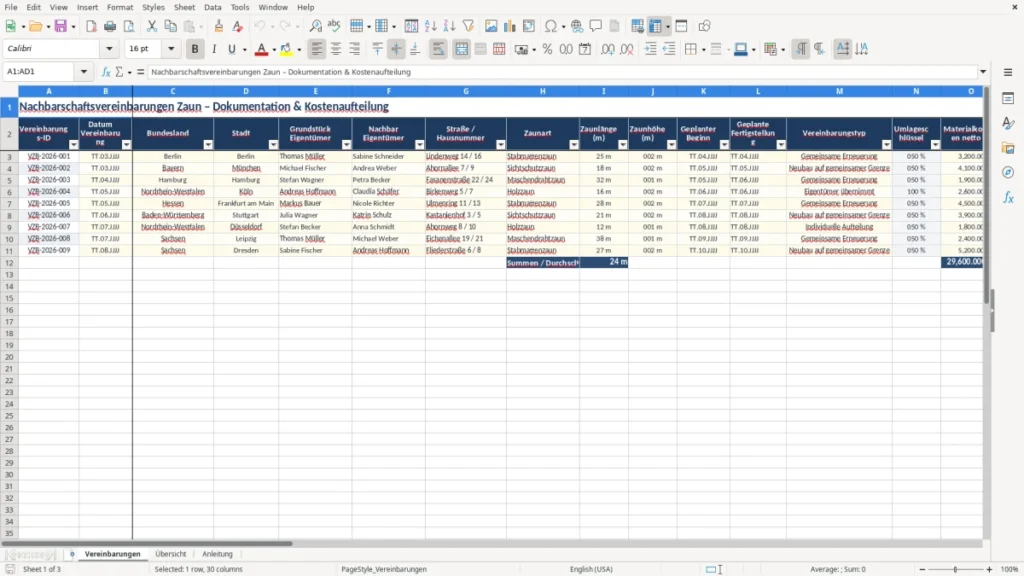This screenshot has width=1024, height=576.
Task: Expand the formula bar arrow
Action: (x=983, y=72)
